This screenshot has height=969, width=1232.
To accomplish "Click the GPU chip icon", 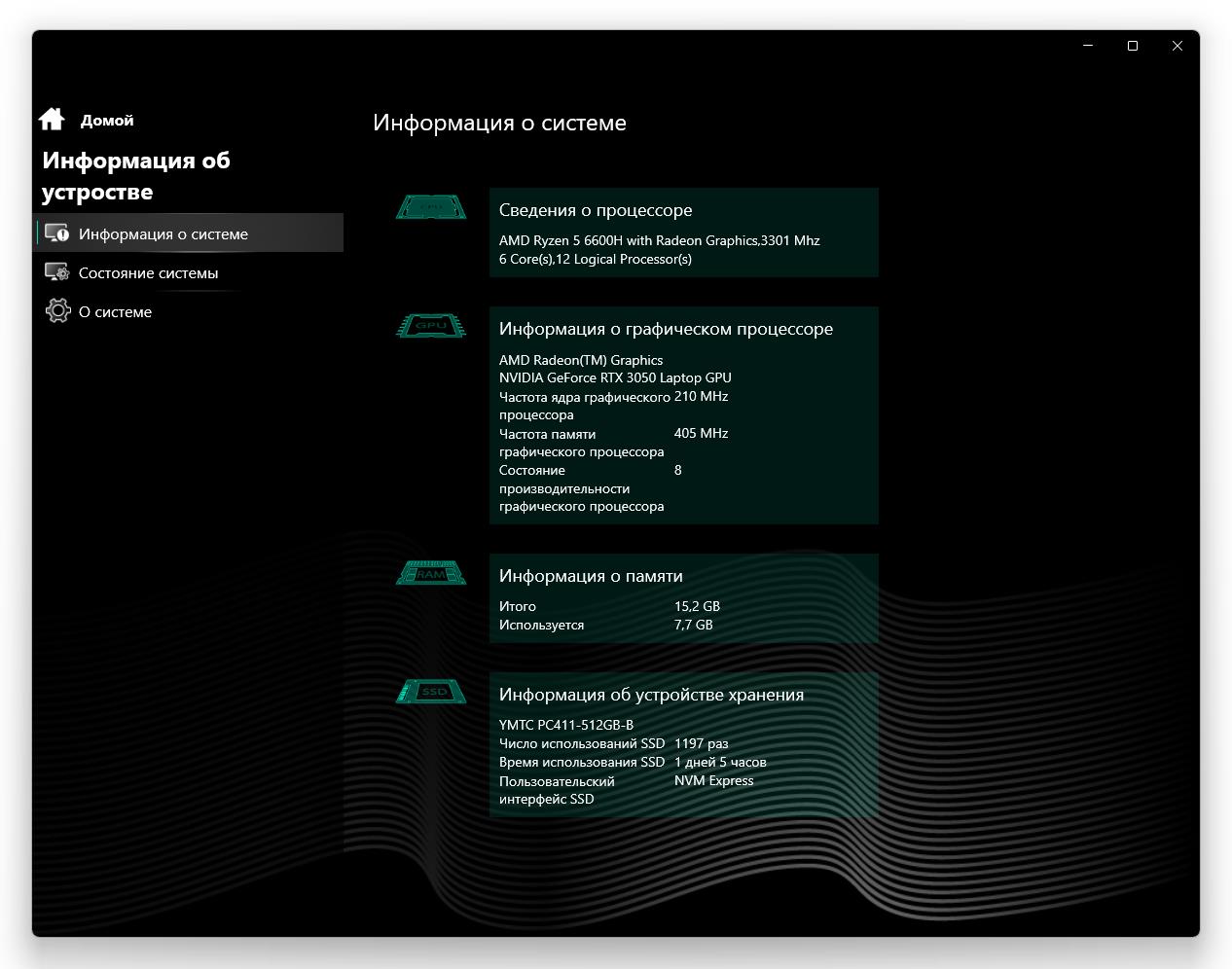I will [431, 326].
